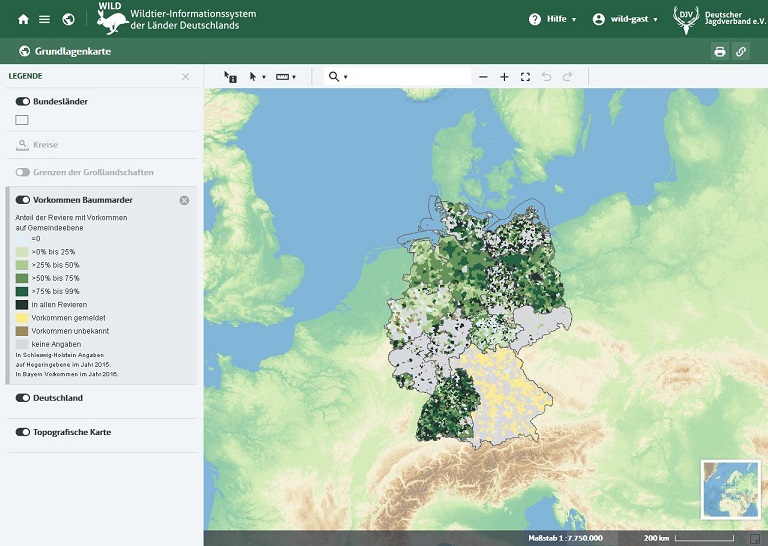Viewport: 768px width, 546px height.
Task: Click the 'Vorkommen gemeldet' yellow swatch
Action: click(x=22, y=318)
